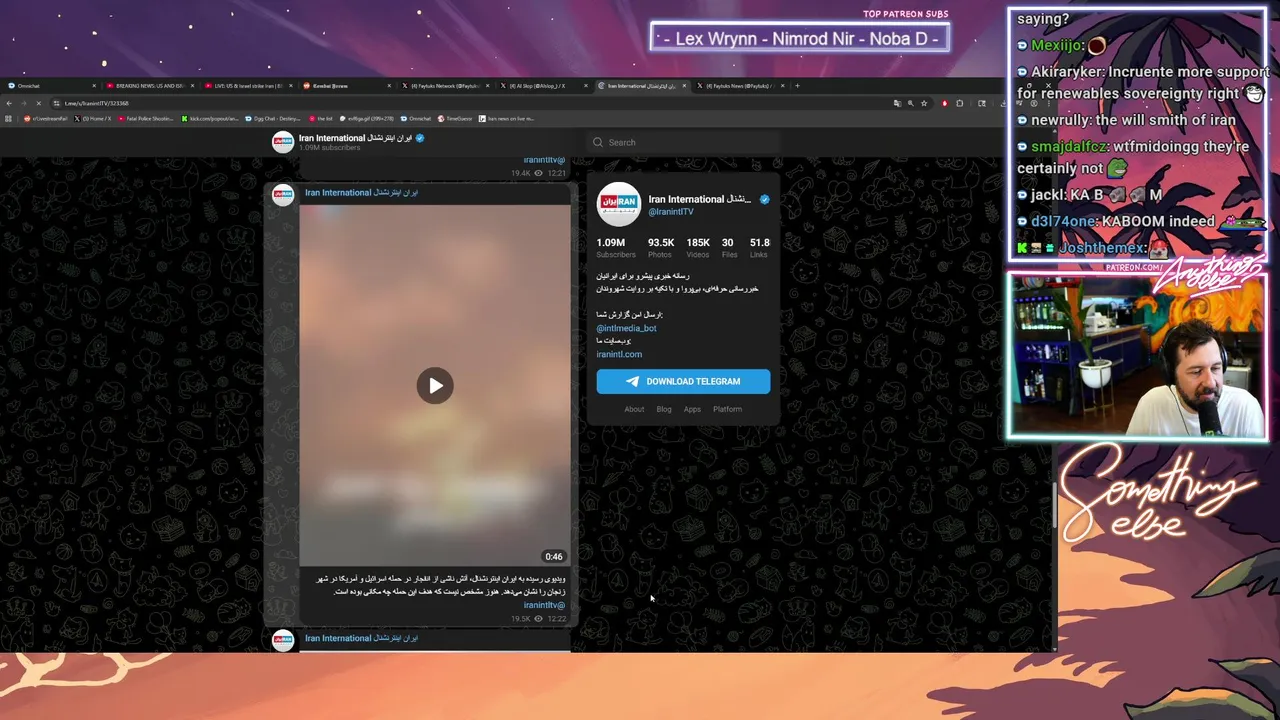
Task: Click the Iran International header avatar
Action: click(x=283, y=142)
